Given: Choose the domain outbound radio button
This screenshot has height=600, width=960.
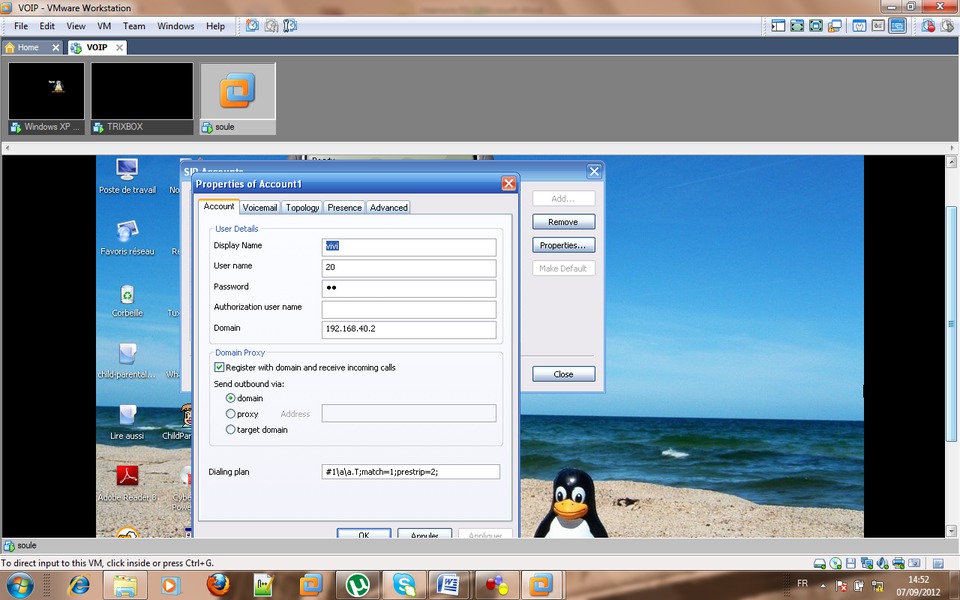Looking at the screenshot, I should click(x=231, y=398).
